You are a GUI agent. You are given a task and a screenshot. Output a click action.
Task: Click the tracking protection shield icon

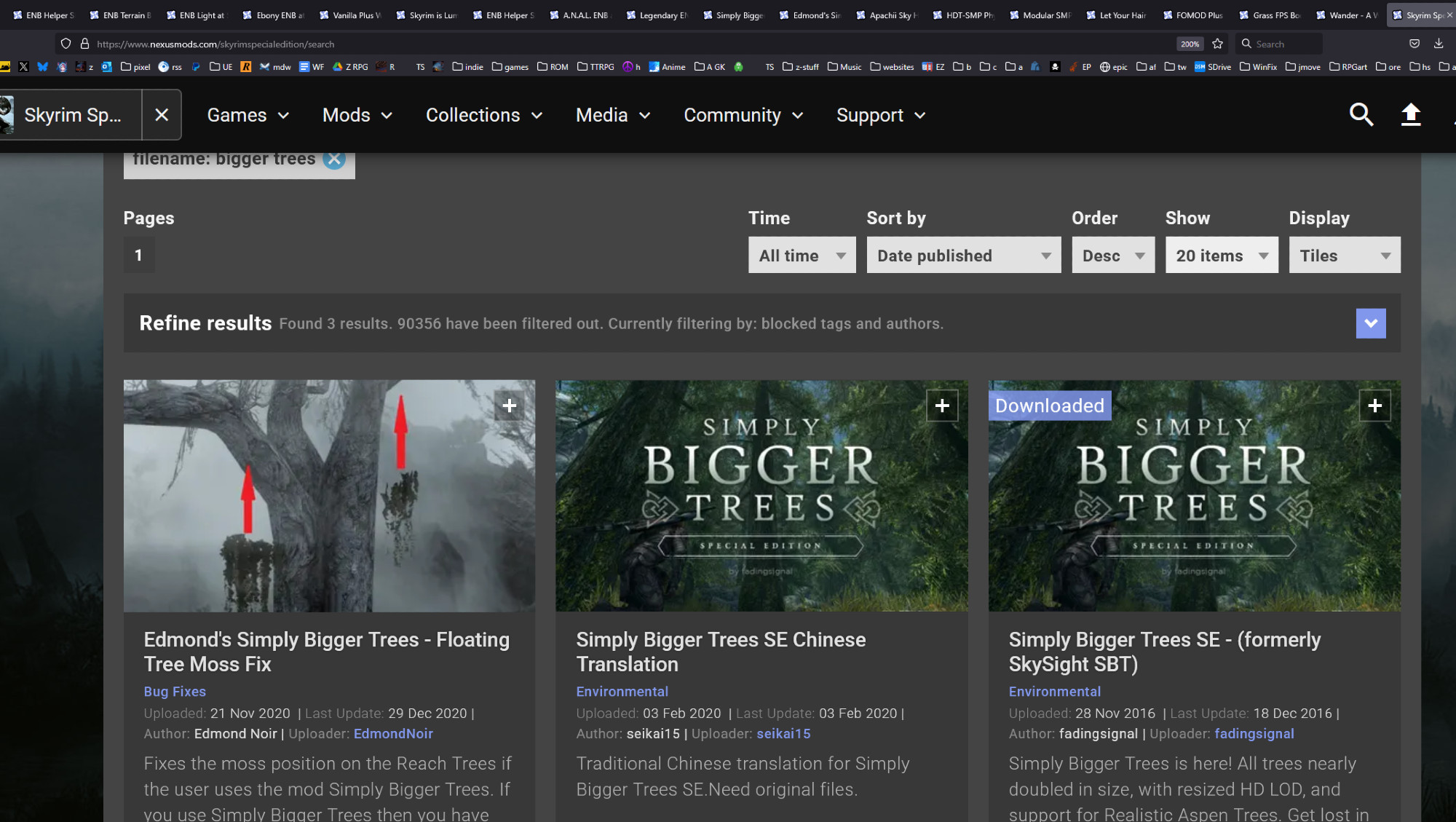[x=66, y=44]
